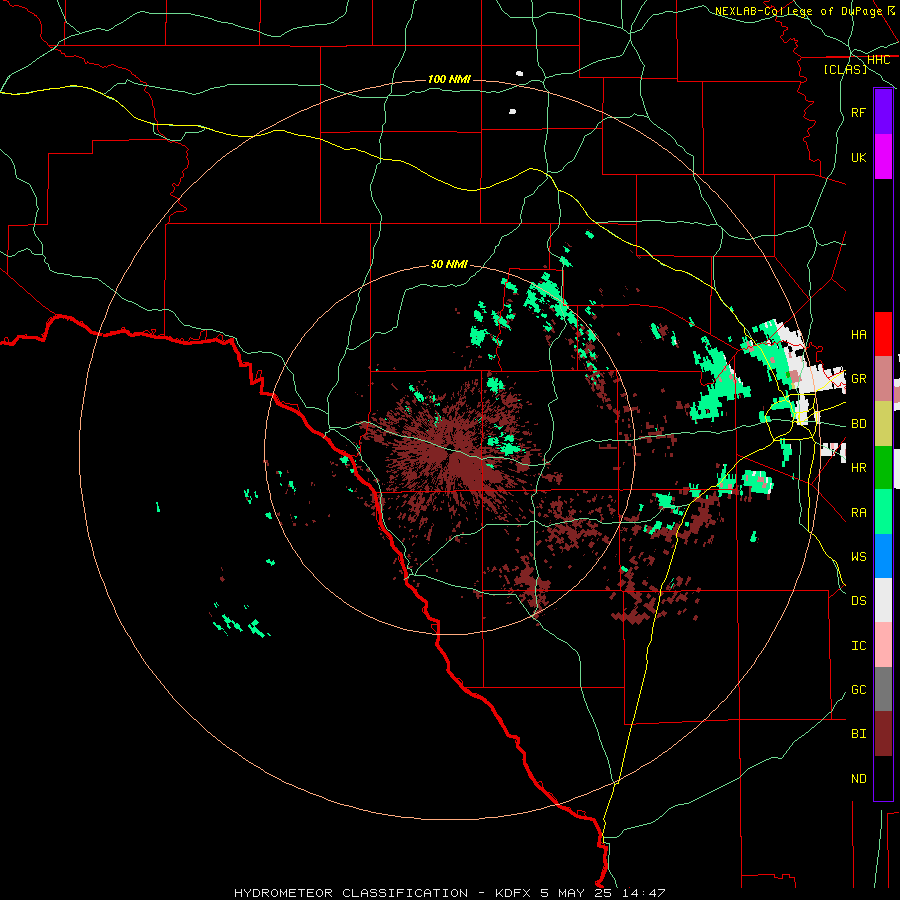Image resolution: width=900 pixels, height=900 pixels.
Task: Click the RF legend label
Action: coord(858,112)
